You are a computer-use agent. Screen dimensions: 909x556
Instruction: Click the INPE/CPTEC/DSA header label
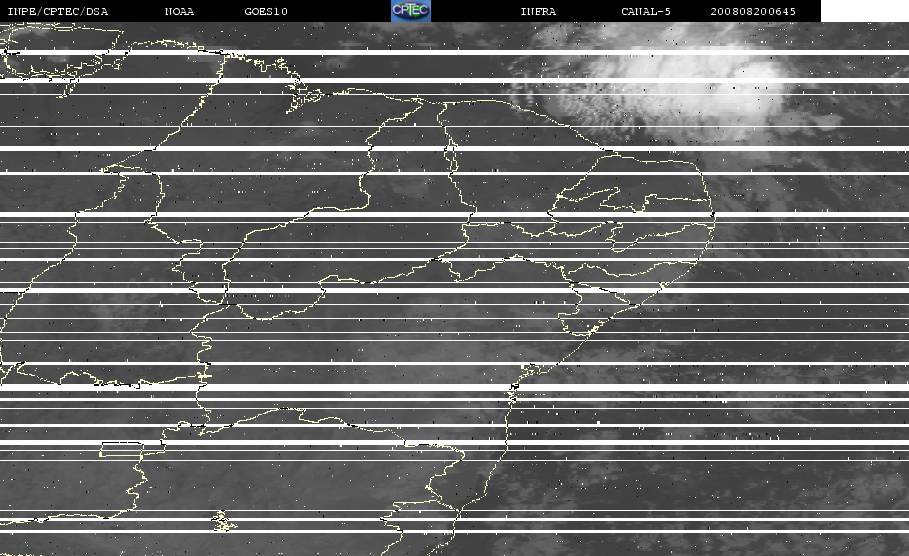[x=58, y=12]
